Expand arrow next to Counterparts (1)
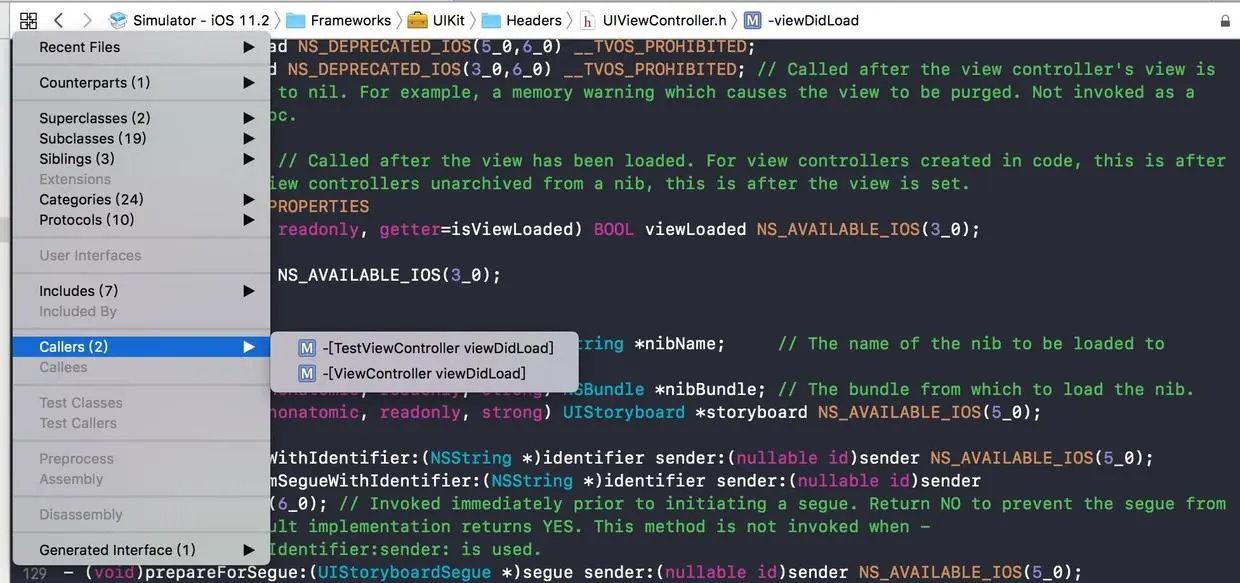 click(249, 83)
